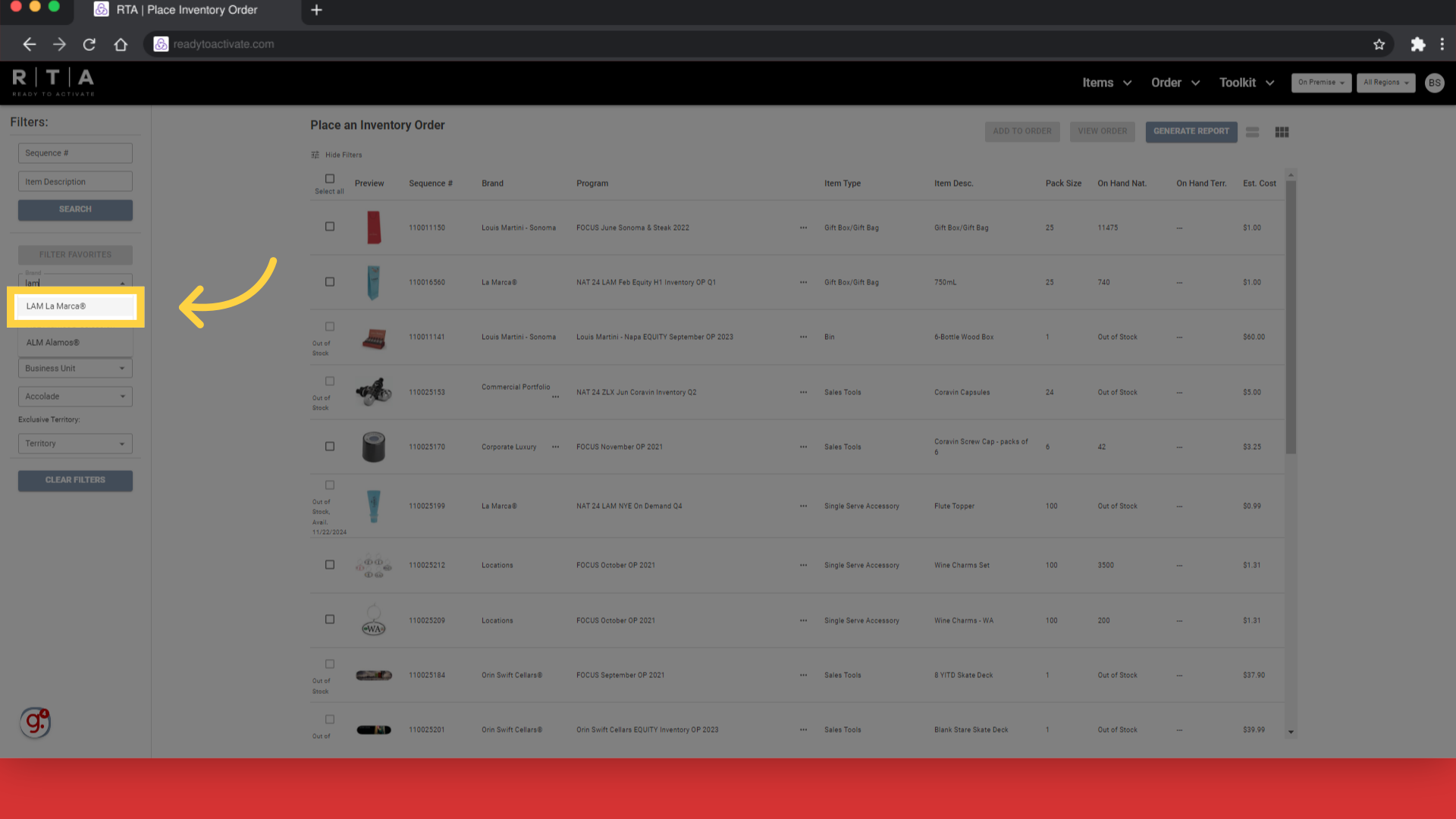Open the three dots after NAT 24 LAM Feb Equity H1 Inventory OP Q1
This screenshot has width=1456, height=819.
click(x=803, y=282)
